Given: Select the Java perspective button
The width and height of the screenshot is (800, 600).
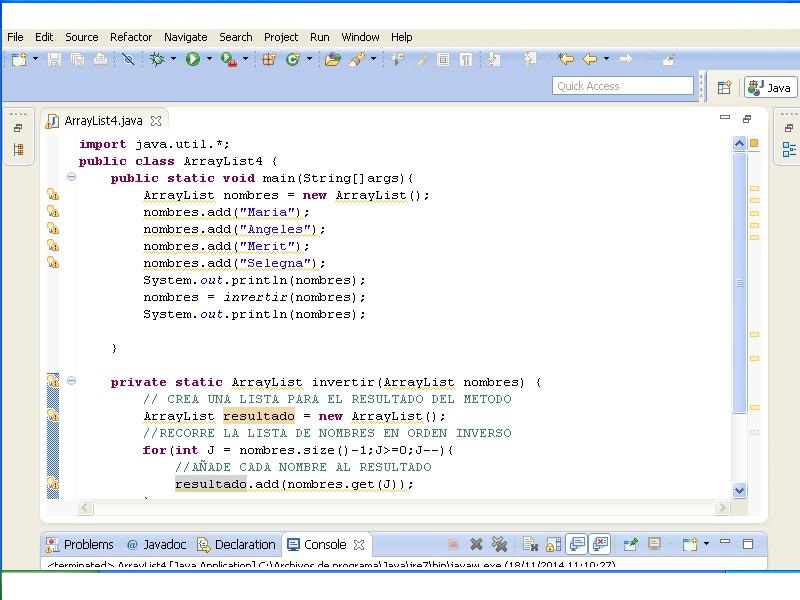Looking at the screenshot, I should (x=770, y=88).
